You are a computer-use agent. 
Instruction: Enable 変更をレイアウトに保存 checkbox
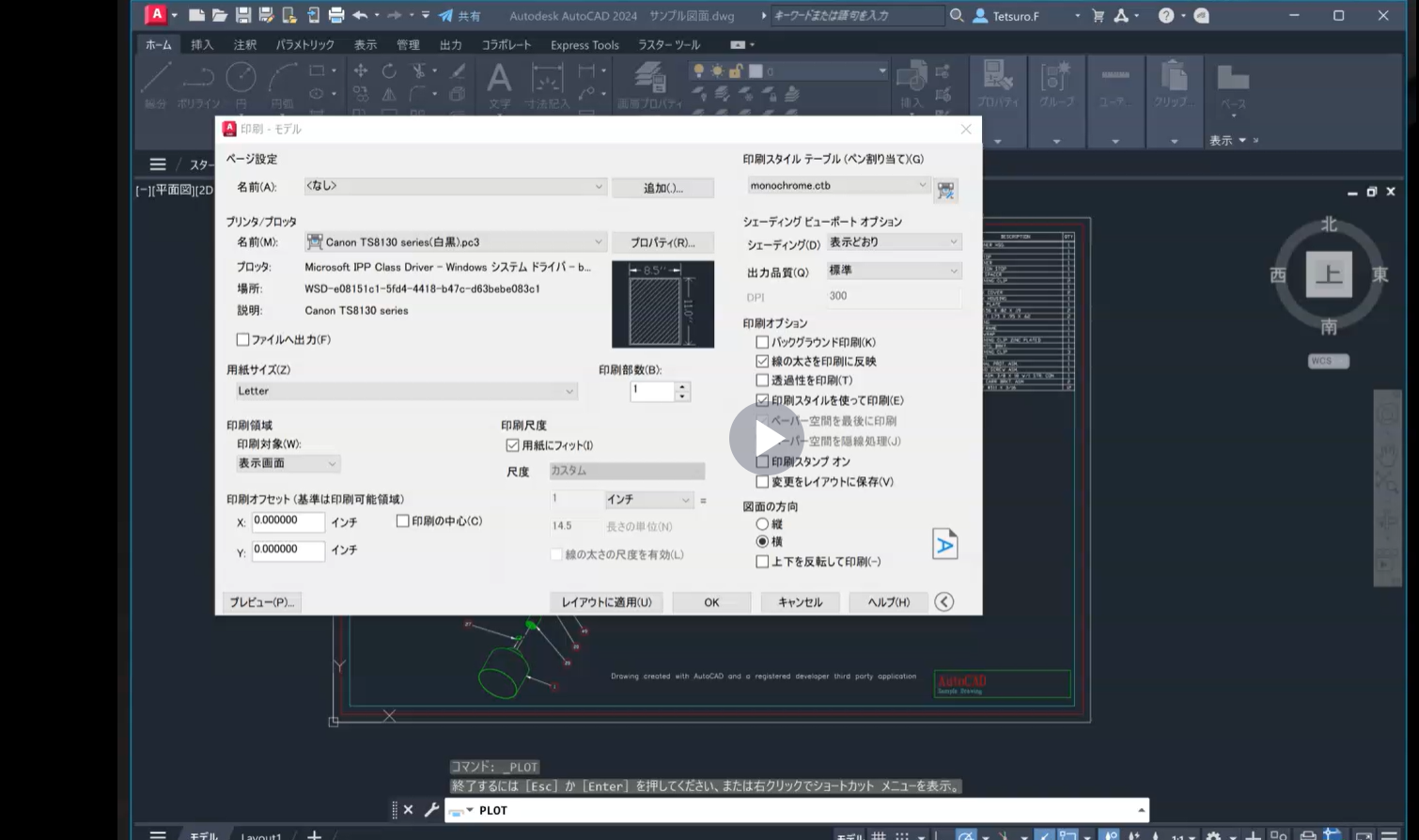[762, 481]
